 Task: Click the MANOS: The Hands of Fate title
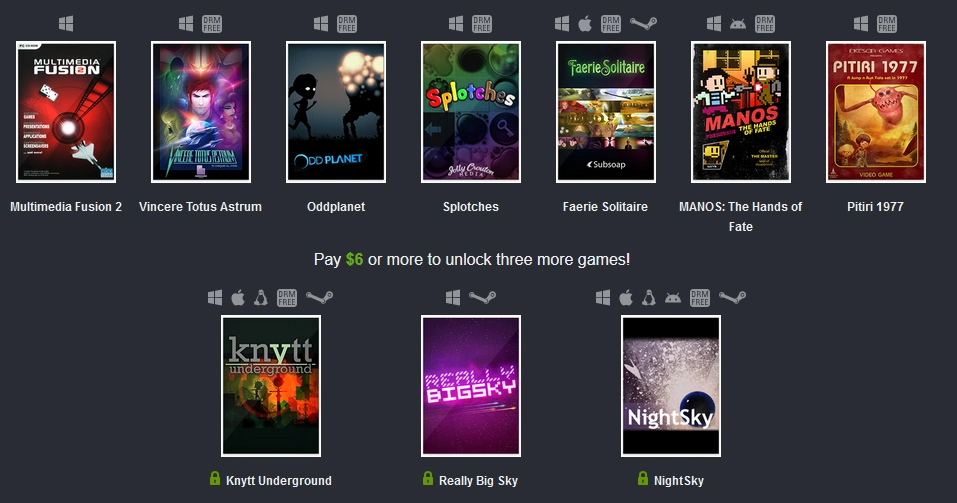point(740,217)
